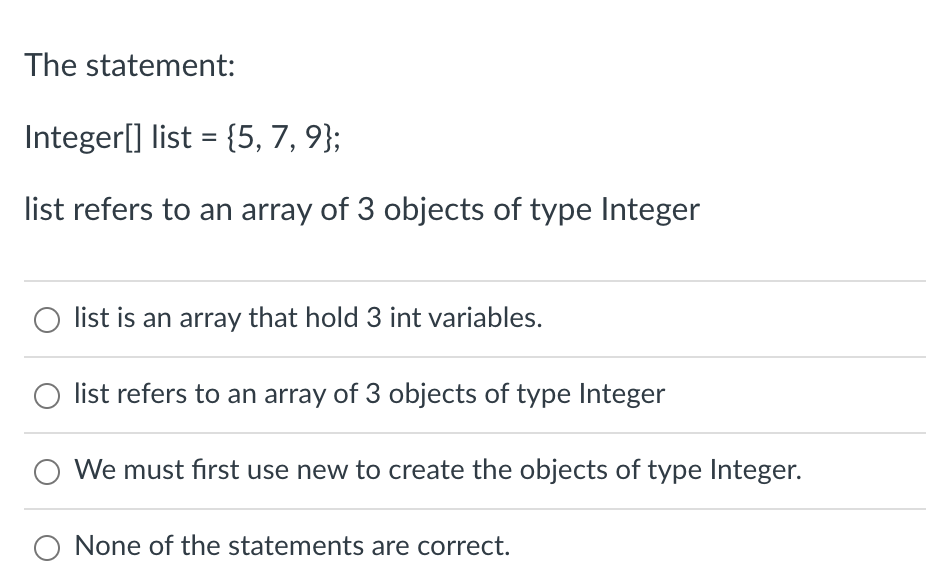926x586 pixels.
Task: Click the 'None of the statements are correct' text
Action: (294, 546)
